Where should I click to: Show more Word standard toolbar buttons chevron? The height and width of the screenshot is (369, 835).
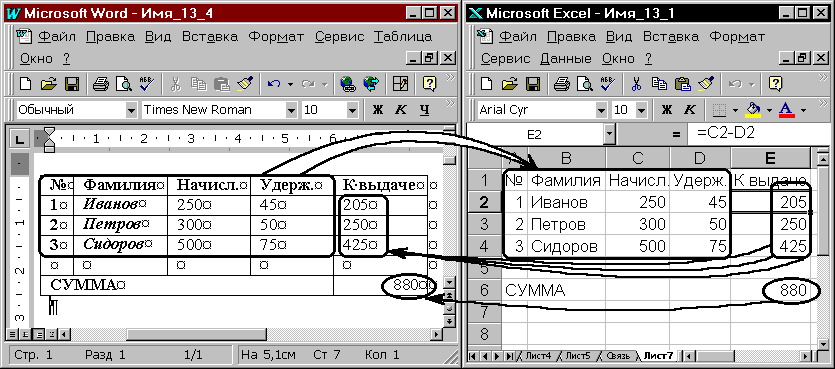click(x=450, y=78)
